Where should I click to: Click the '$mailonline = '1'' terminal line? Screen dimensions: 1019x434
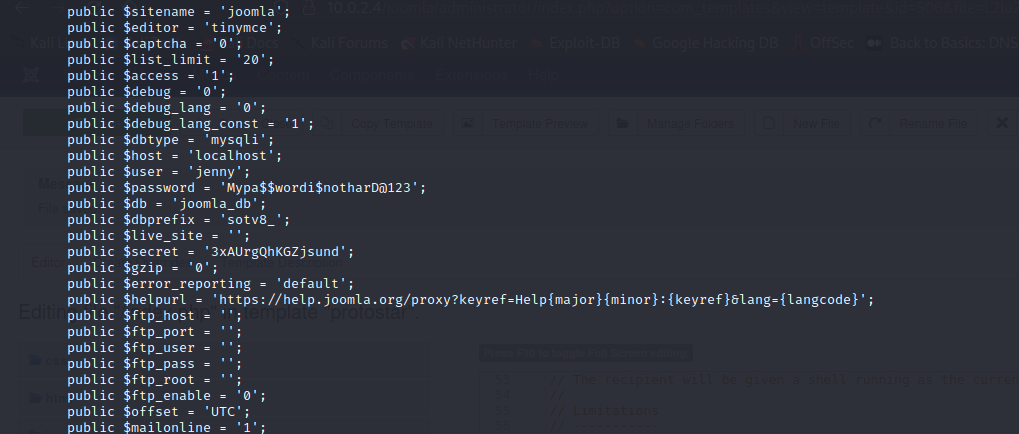point(167,427)
